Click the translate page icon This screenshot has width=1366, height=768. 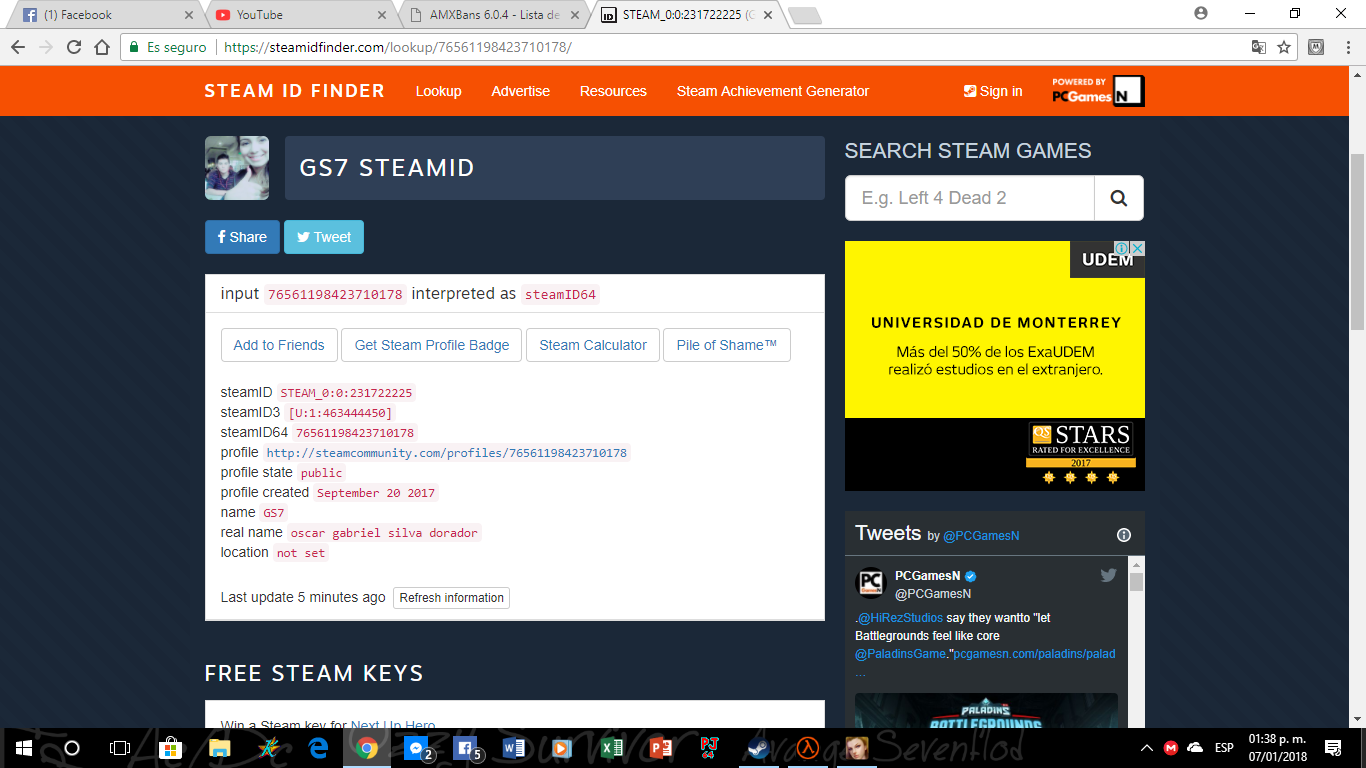[1259, 47]
